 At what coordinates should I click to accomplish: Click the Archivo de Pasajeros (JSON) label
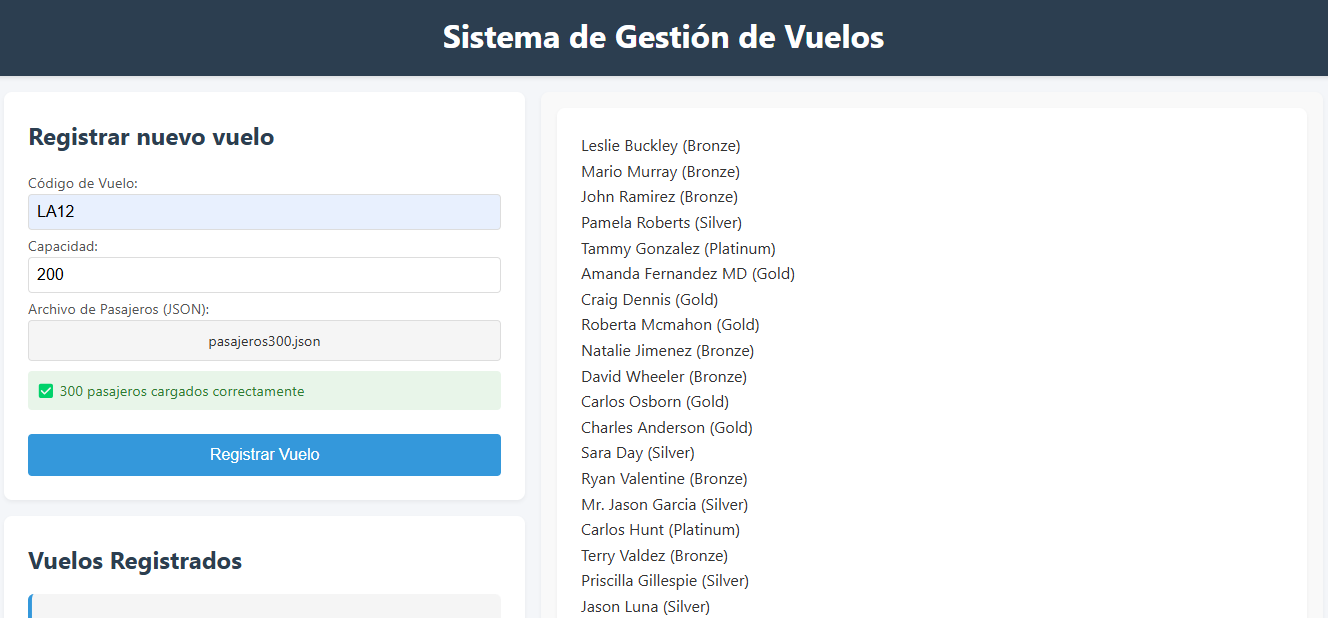[x=118, y=310]
